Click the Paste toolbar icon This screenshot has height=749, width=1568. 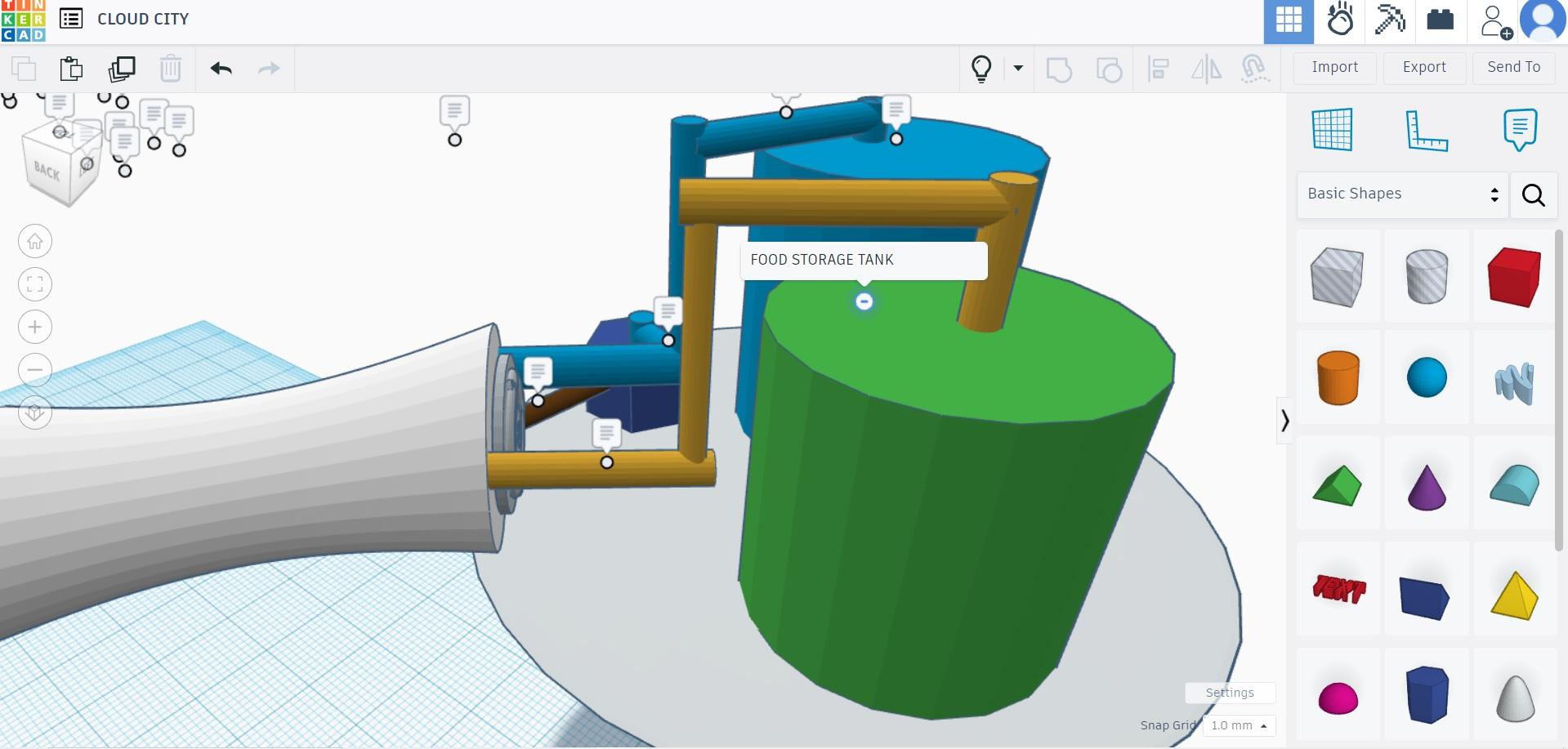pos(72,69)
